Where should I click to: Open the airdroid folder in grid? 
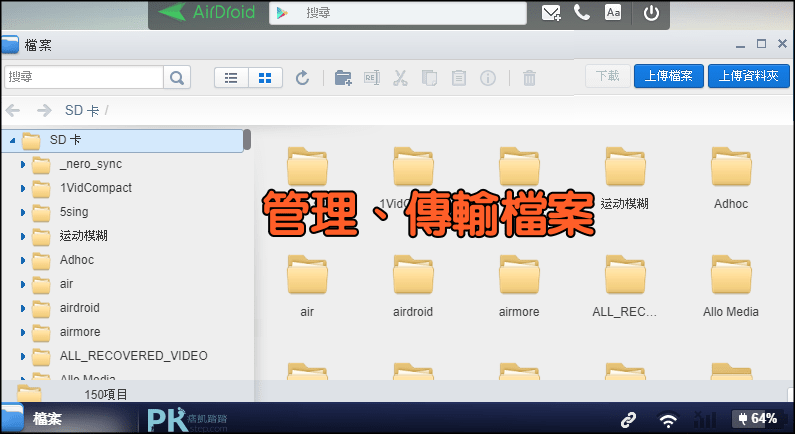pos(413,275)
